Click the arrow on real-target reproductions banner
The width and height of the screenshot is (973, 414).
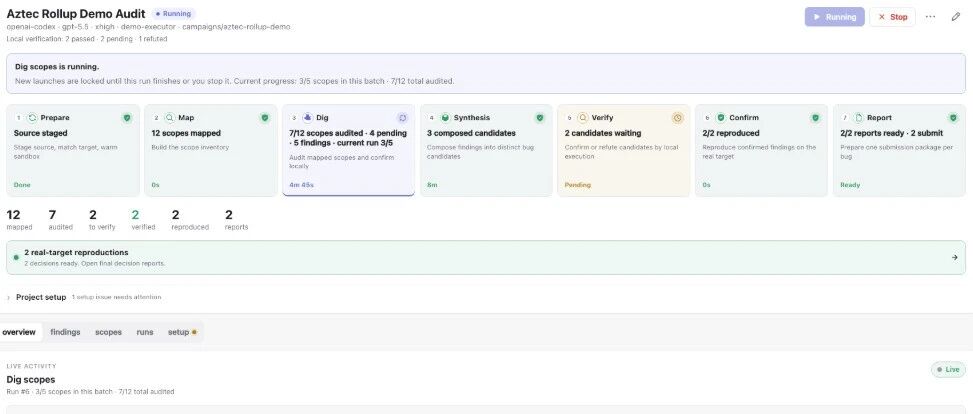click(x=954, y=257)
